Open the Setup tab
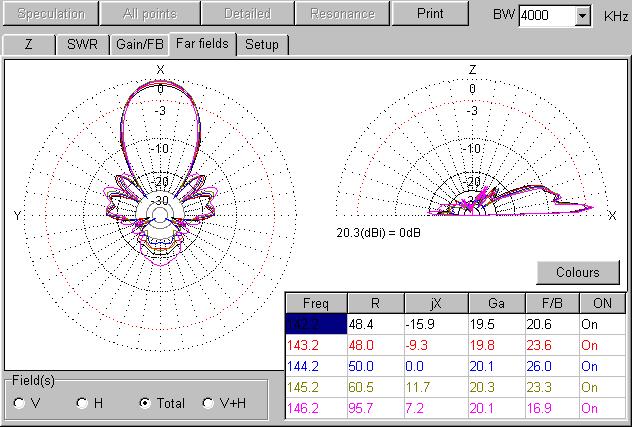 coord(262,45)
